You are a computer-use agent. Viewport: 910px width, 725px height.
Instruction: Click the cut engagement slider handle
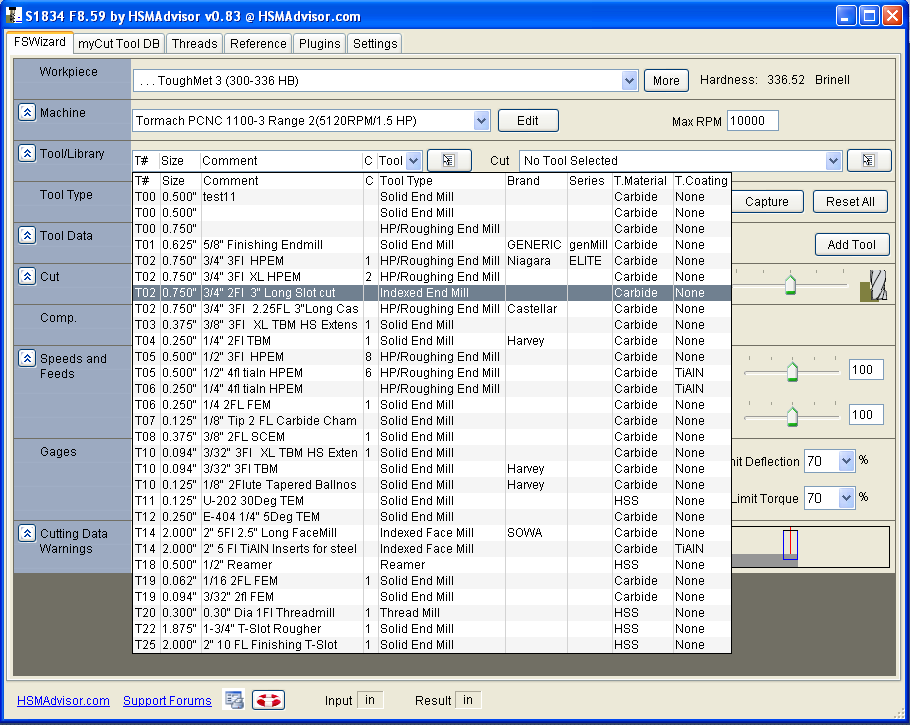click(790, 284)
